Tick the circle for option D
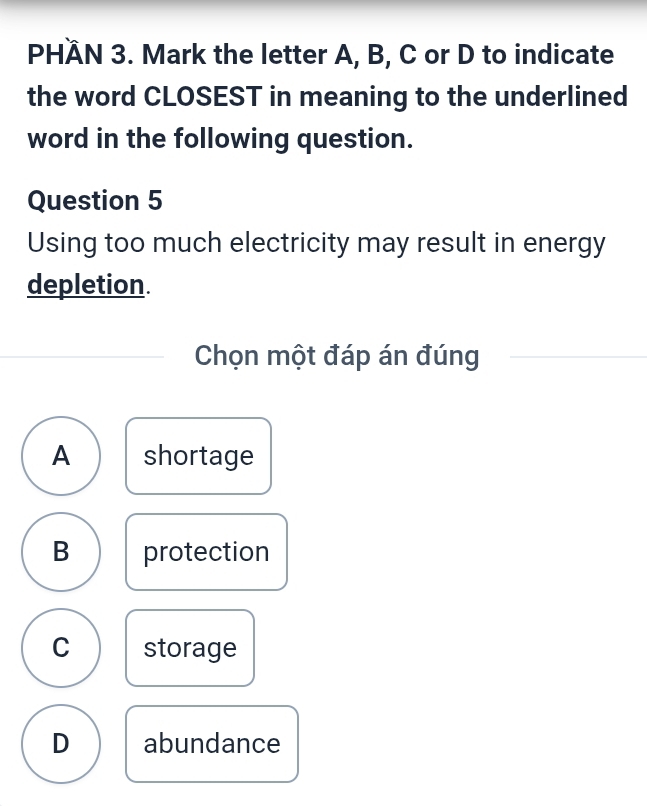 (62, 744)
